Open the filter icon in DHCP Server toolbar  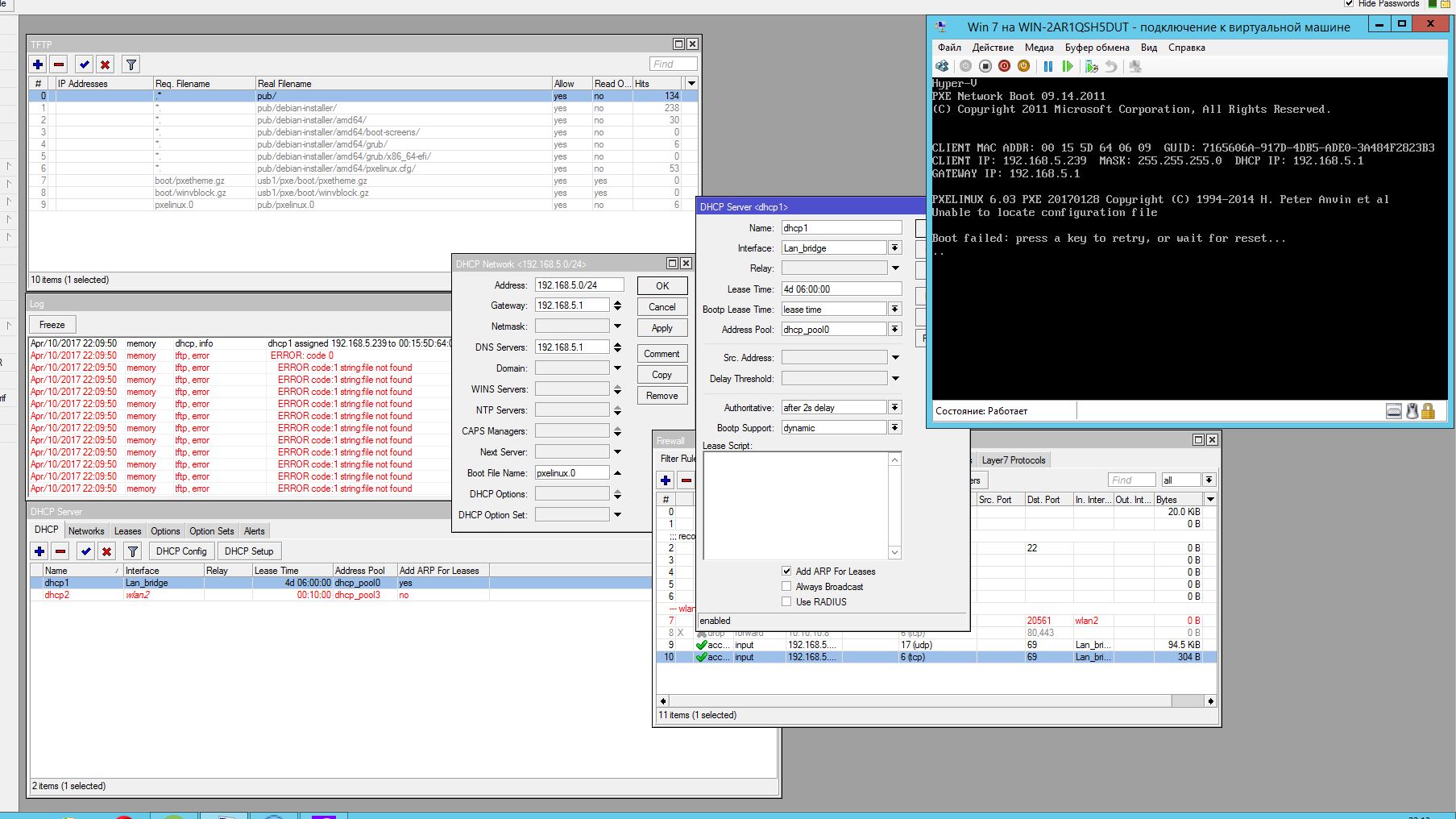coord(133,551)
